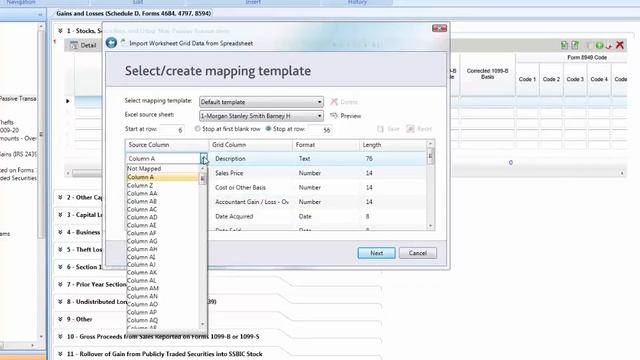Image resolution: width=640 pixels, height=360 pixels.
Task: Click the Preview link
Action: (351, 116)
